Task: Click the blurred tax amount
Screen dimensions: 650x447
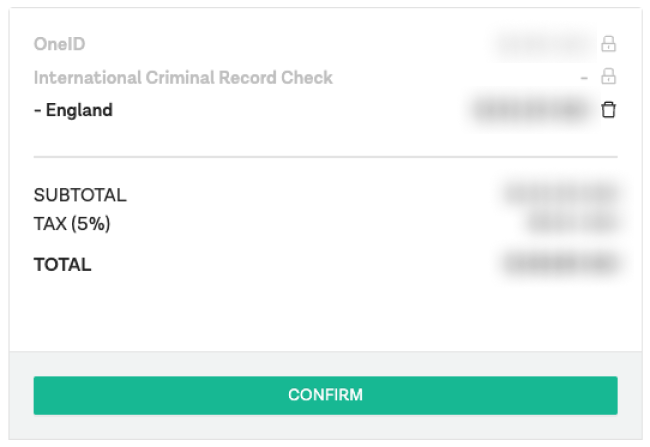Action: point(574,223)
